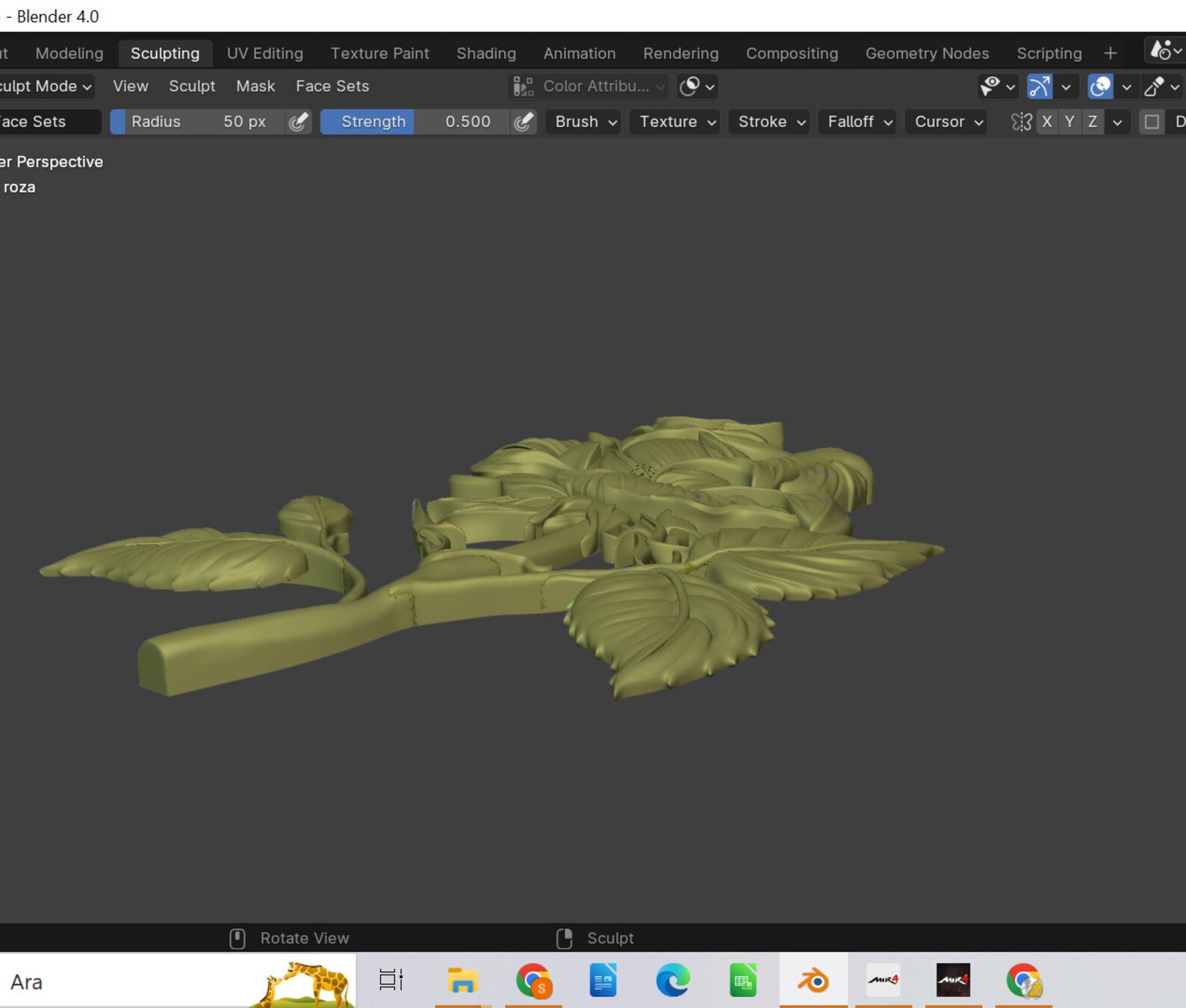
Task: Open the blue document app on taskbar
Action: 603,980
